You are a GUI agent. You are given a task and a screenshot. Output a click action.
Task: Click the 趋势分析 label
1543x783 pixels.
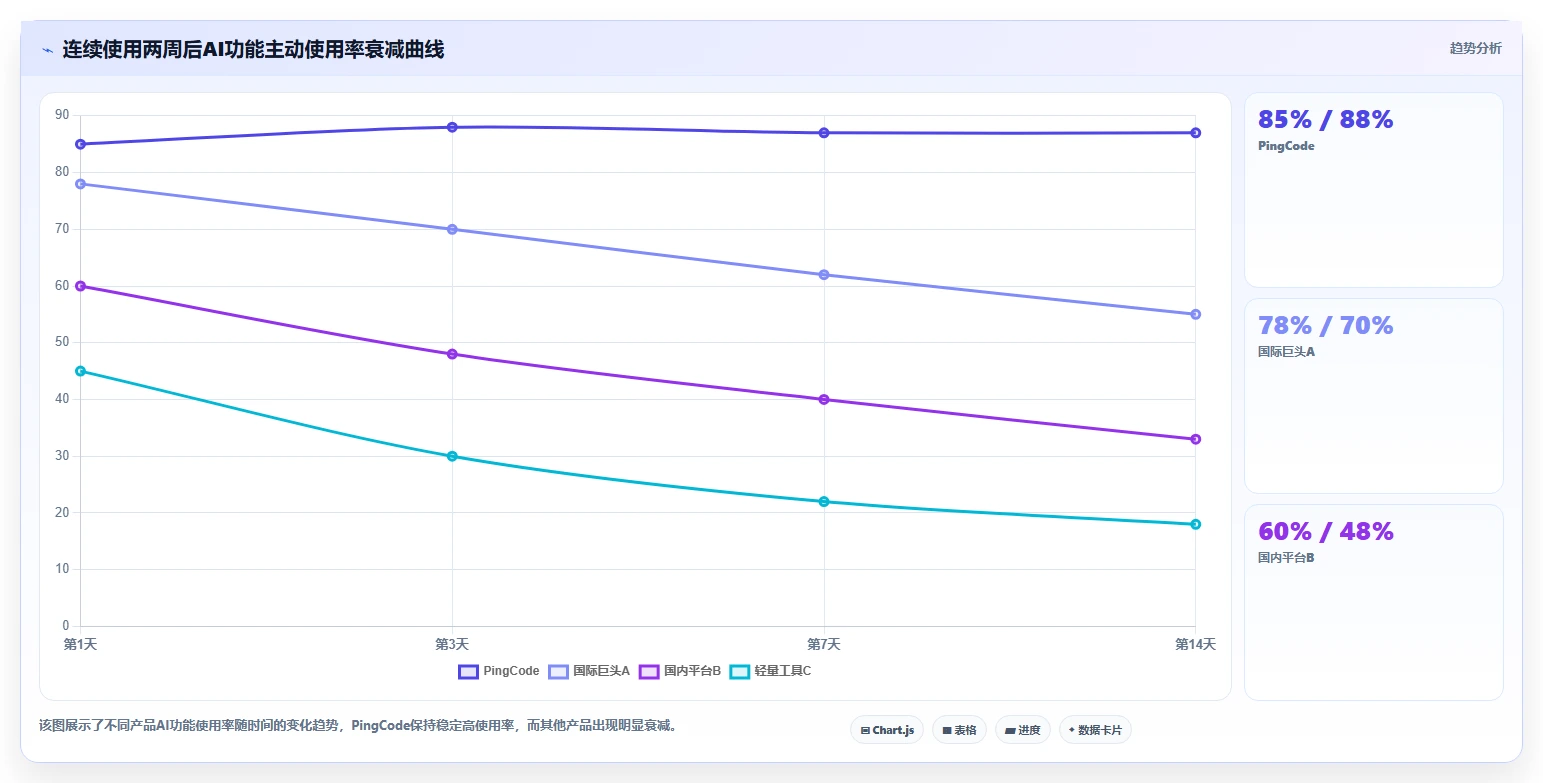pyautogui.click(x=1475, y=48)
